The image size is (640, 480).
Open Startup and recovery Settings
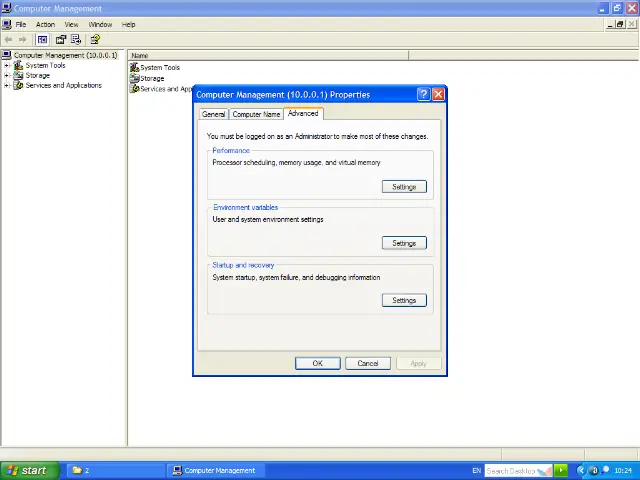(x=404, y=300)
